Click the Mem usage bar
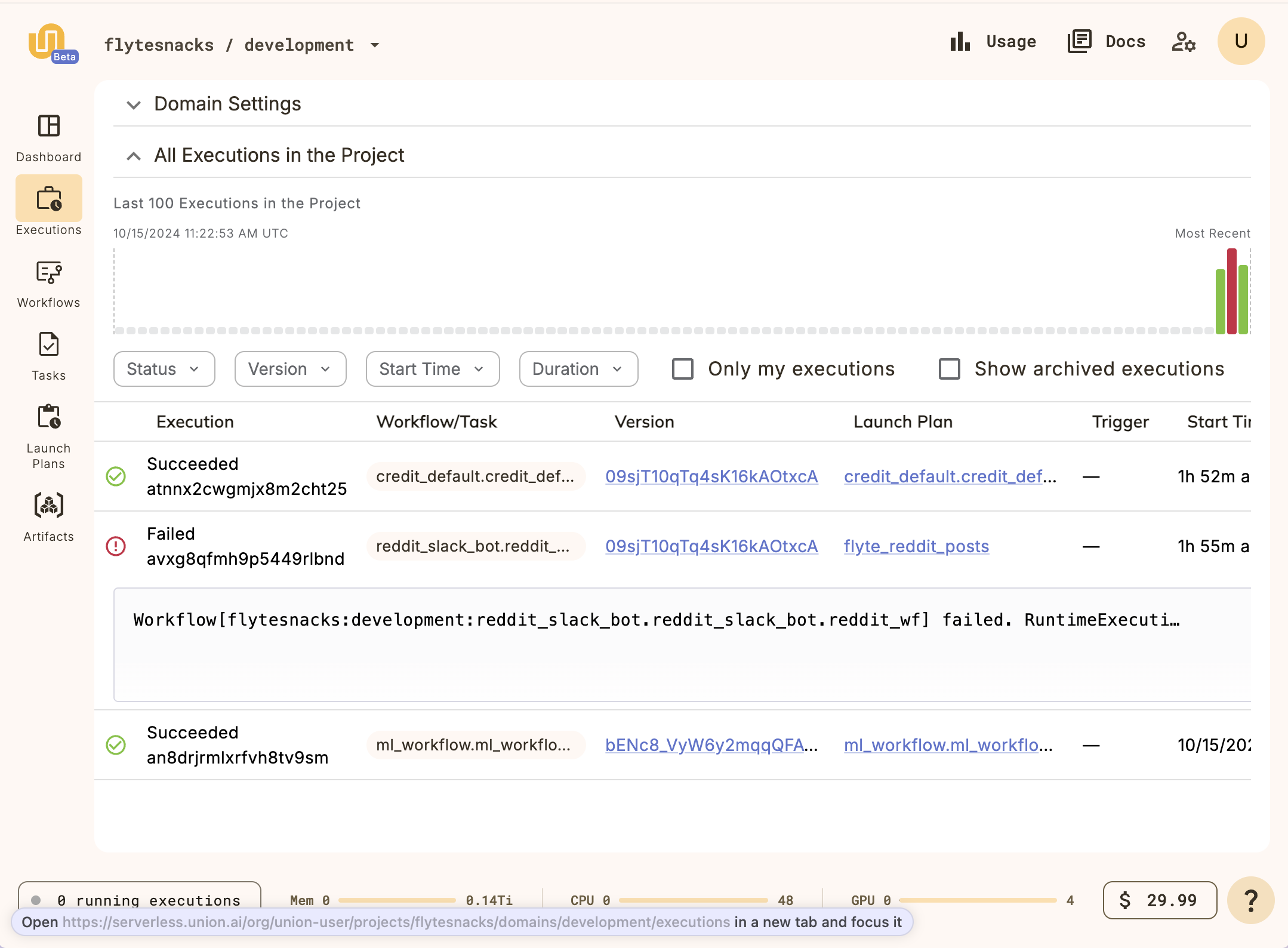Screen dimensions: 1288x948 [397, 899]
